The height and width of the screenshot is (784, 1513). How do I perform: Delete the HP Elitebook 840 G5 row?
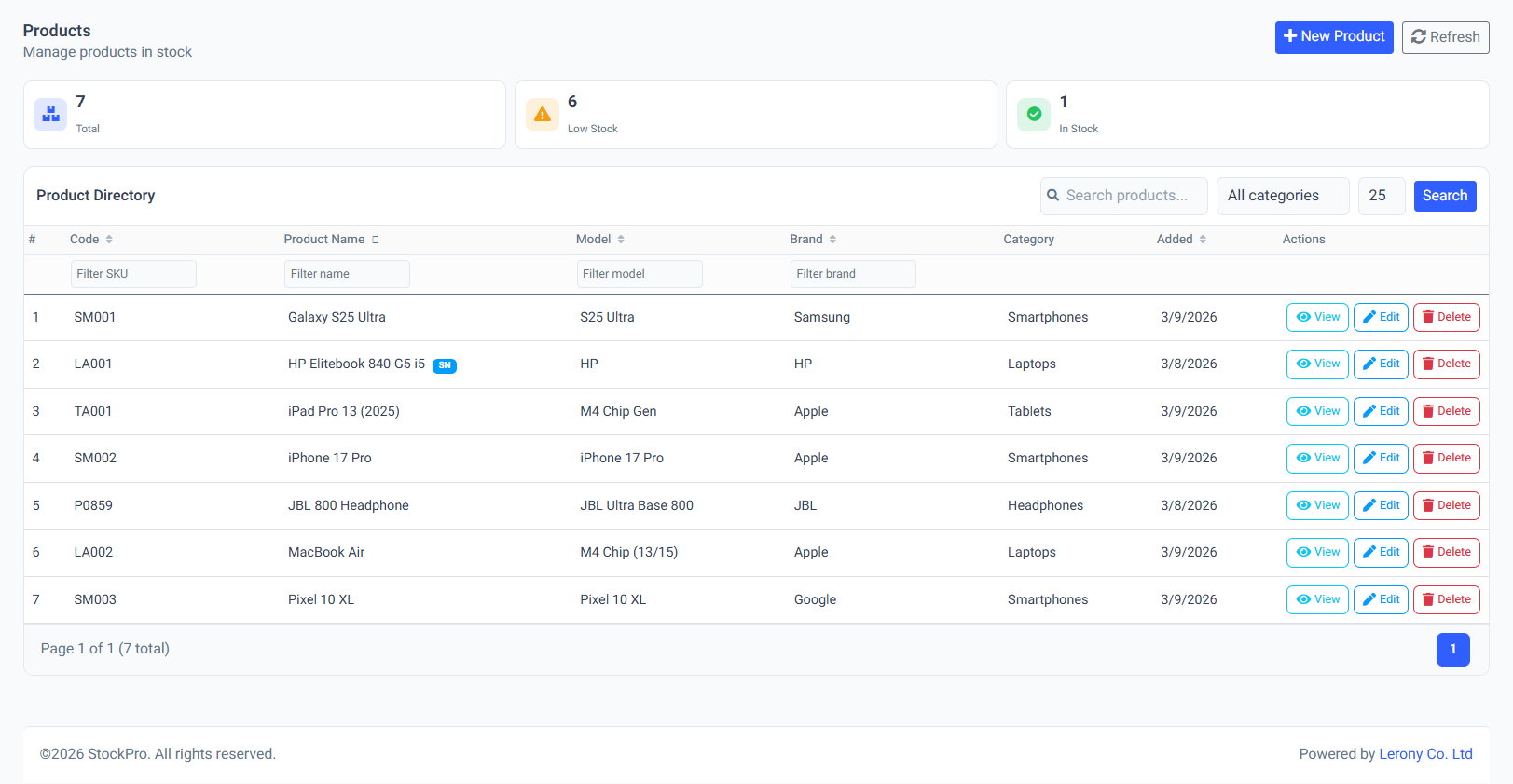[1446, 364]
